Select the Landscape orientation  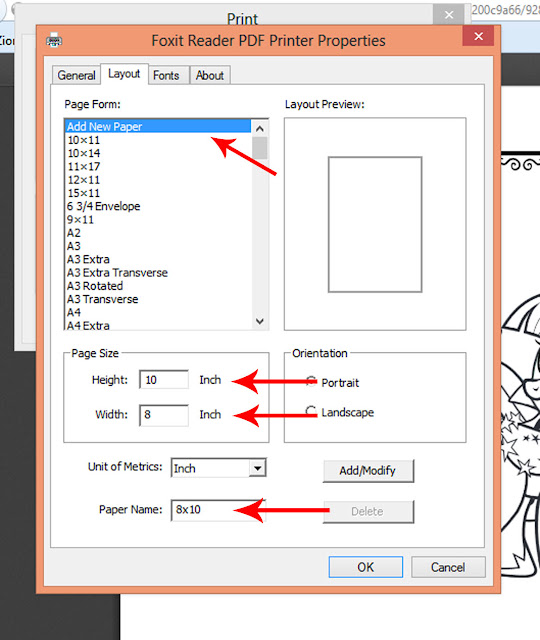[340, 412]
